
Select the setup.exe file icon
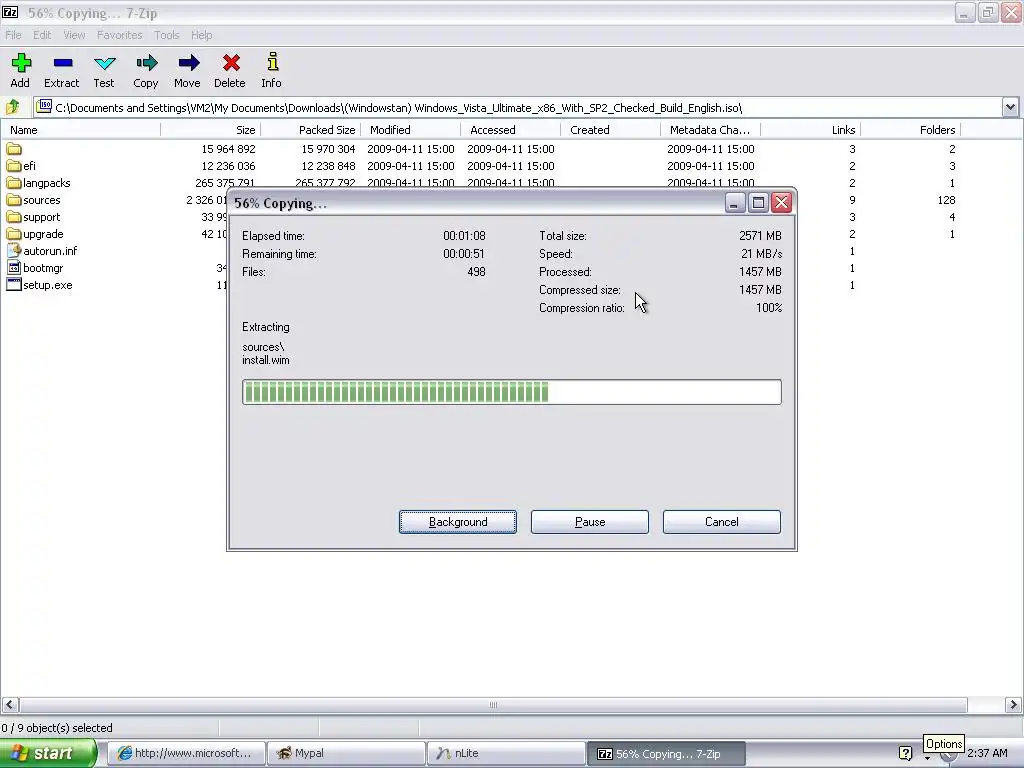[14, 285]
